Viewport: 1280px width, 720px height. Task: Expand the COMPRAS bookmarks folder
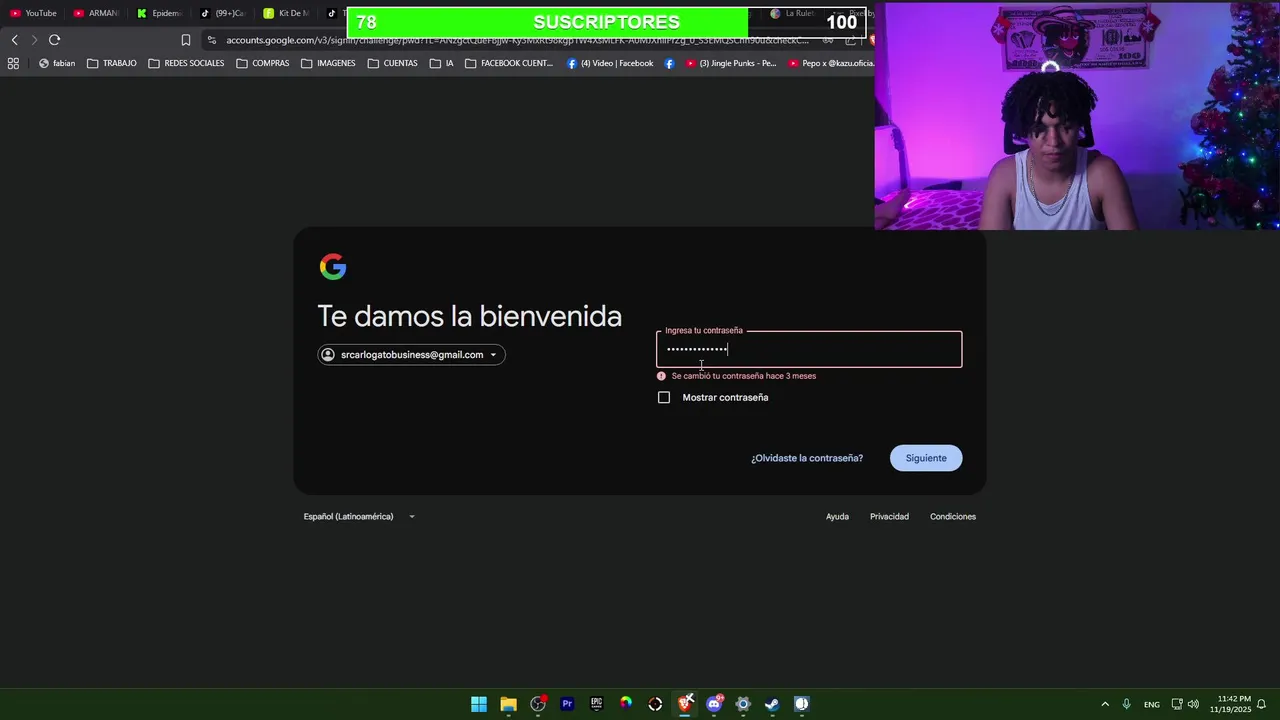[x=263, y=63]
